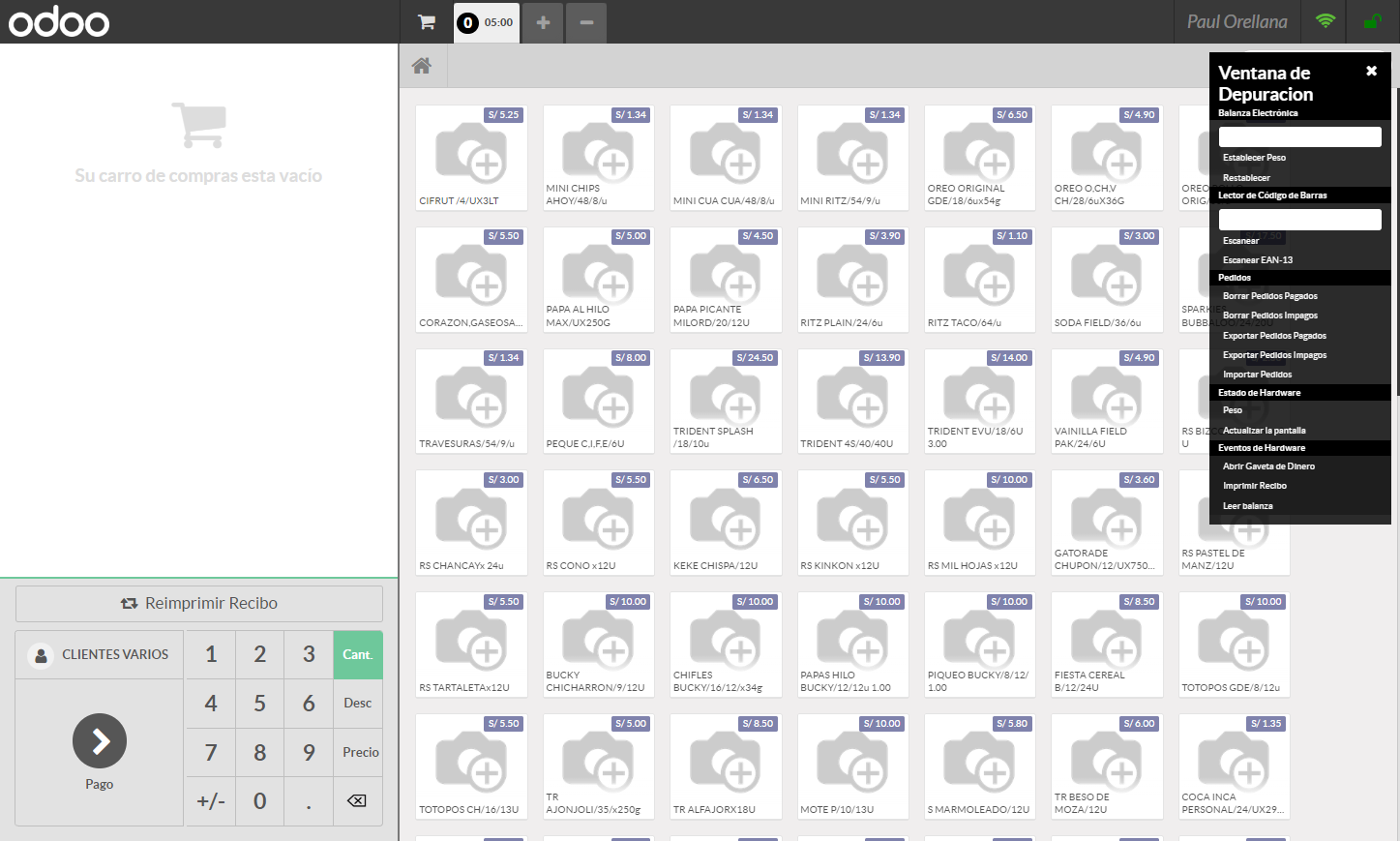The width and height of the screenshot is (1400, 841).
Task: Click the backspace key on numpad
Action: tap(357, 800)
